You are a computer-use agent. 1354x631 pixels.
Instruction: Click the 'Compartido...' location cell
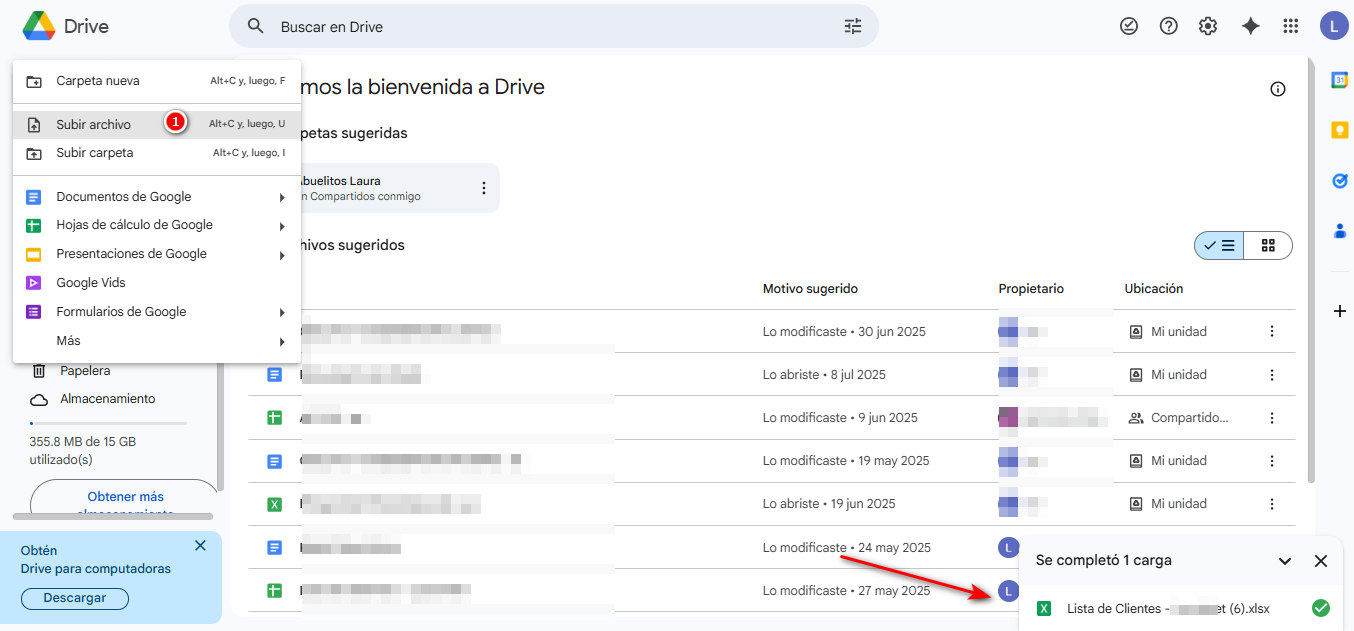(x=1178, y=418)
